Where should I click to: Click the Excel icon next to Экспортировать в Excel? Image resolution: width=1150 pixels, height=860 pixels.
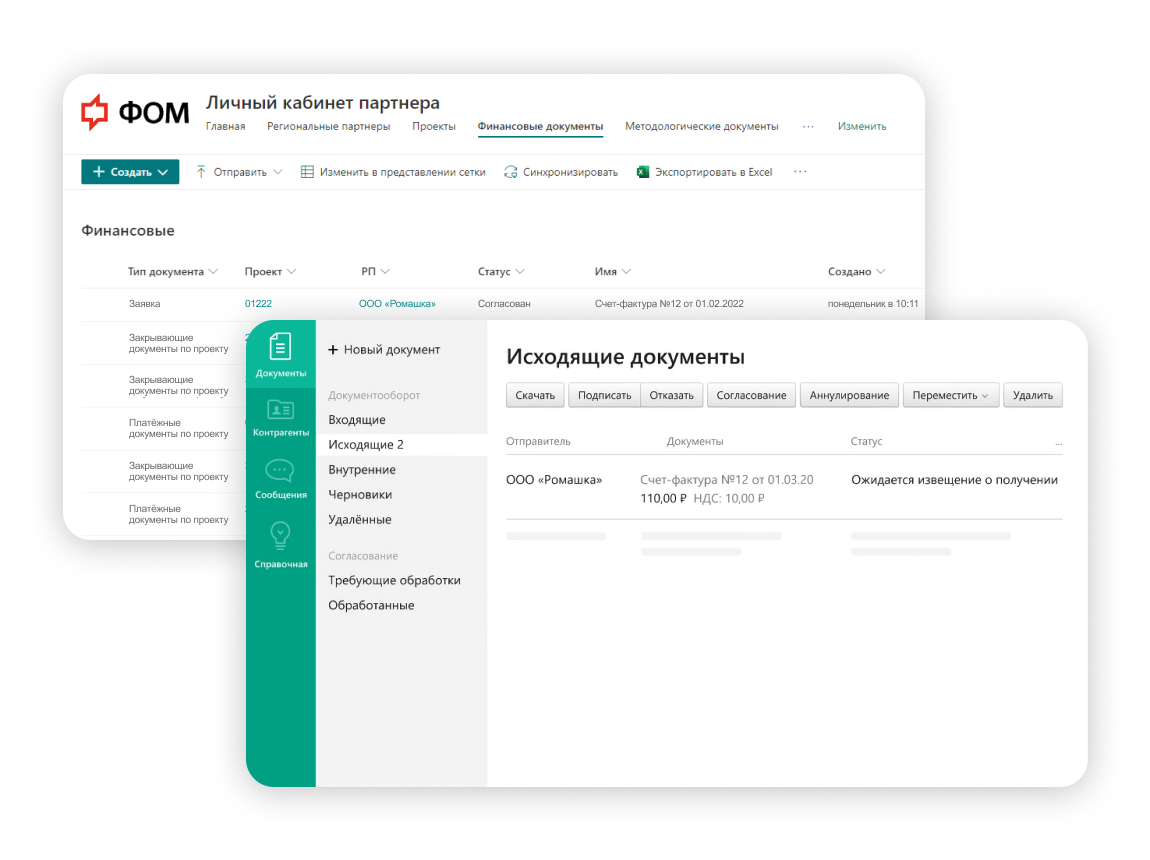641,171
